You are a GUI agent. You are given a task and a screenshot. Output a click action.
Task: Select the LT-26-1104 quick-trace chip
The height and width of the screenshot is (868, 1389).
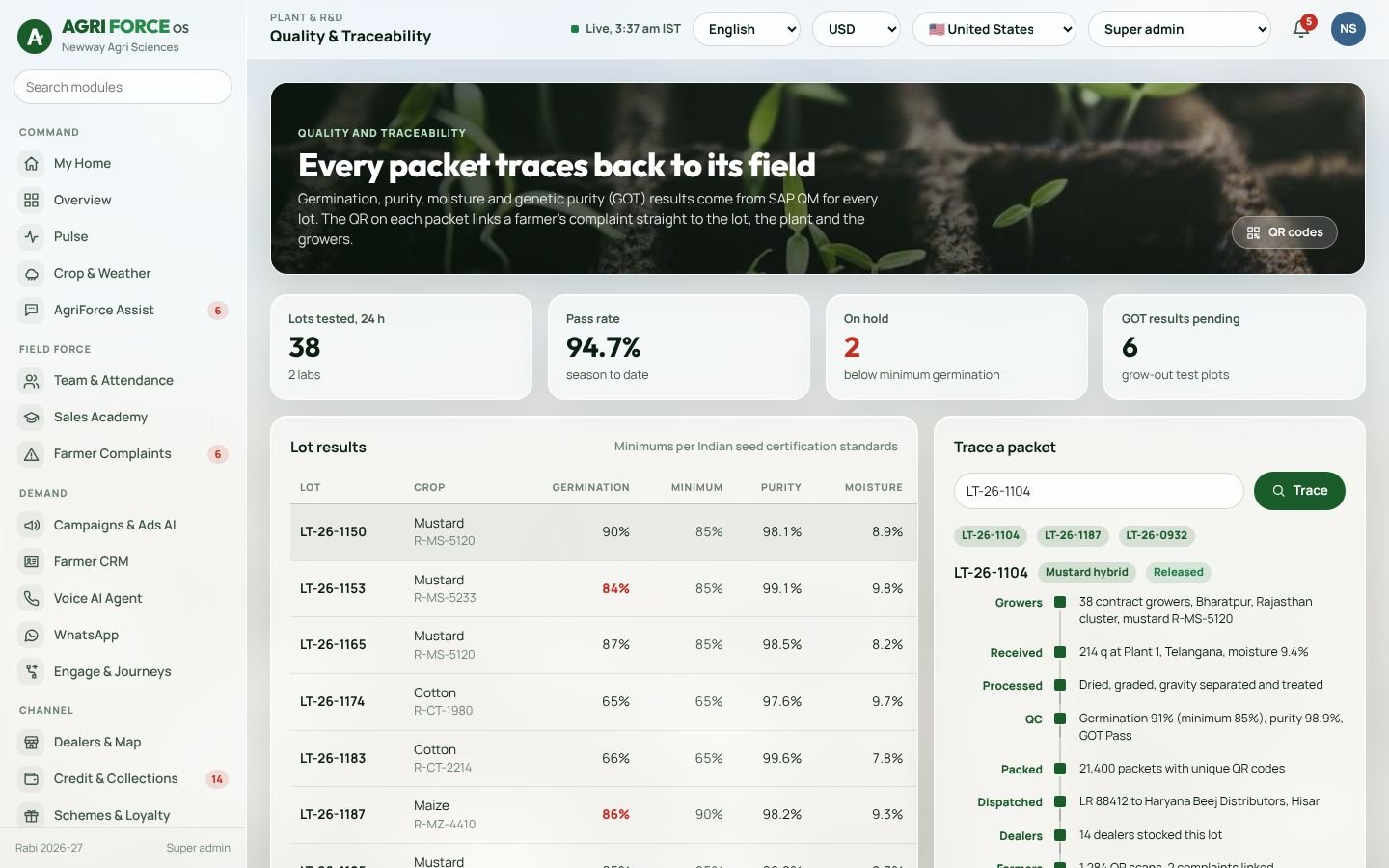(x=991, y=535)
